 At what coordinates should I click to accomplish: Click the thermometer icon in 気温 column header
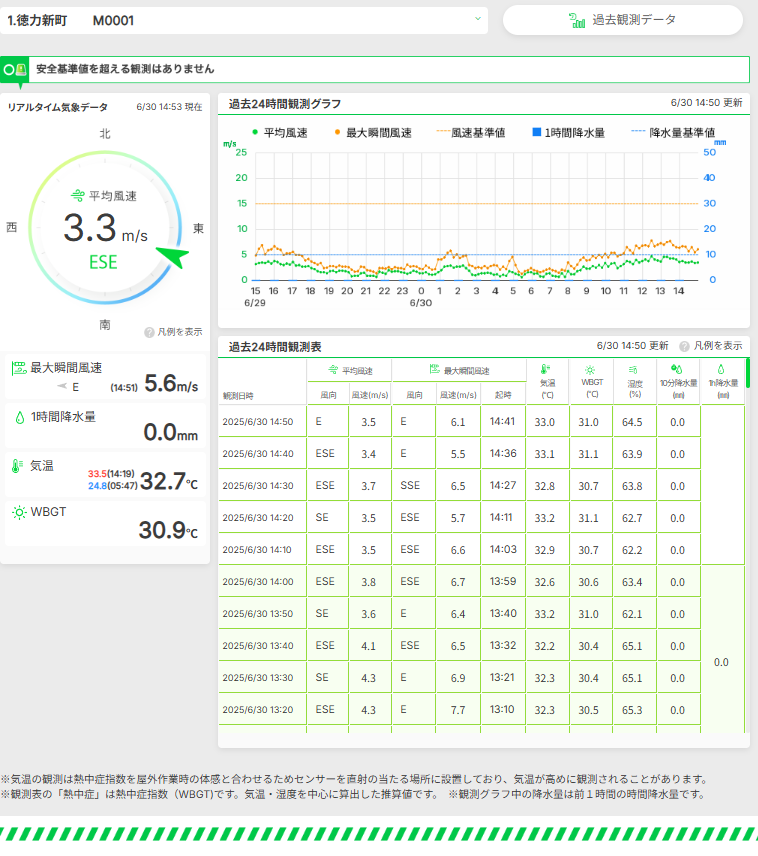click(x=545, y=370)
